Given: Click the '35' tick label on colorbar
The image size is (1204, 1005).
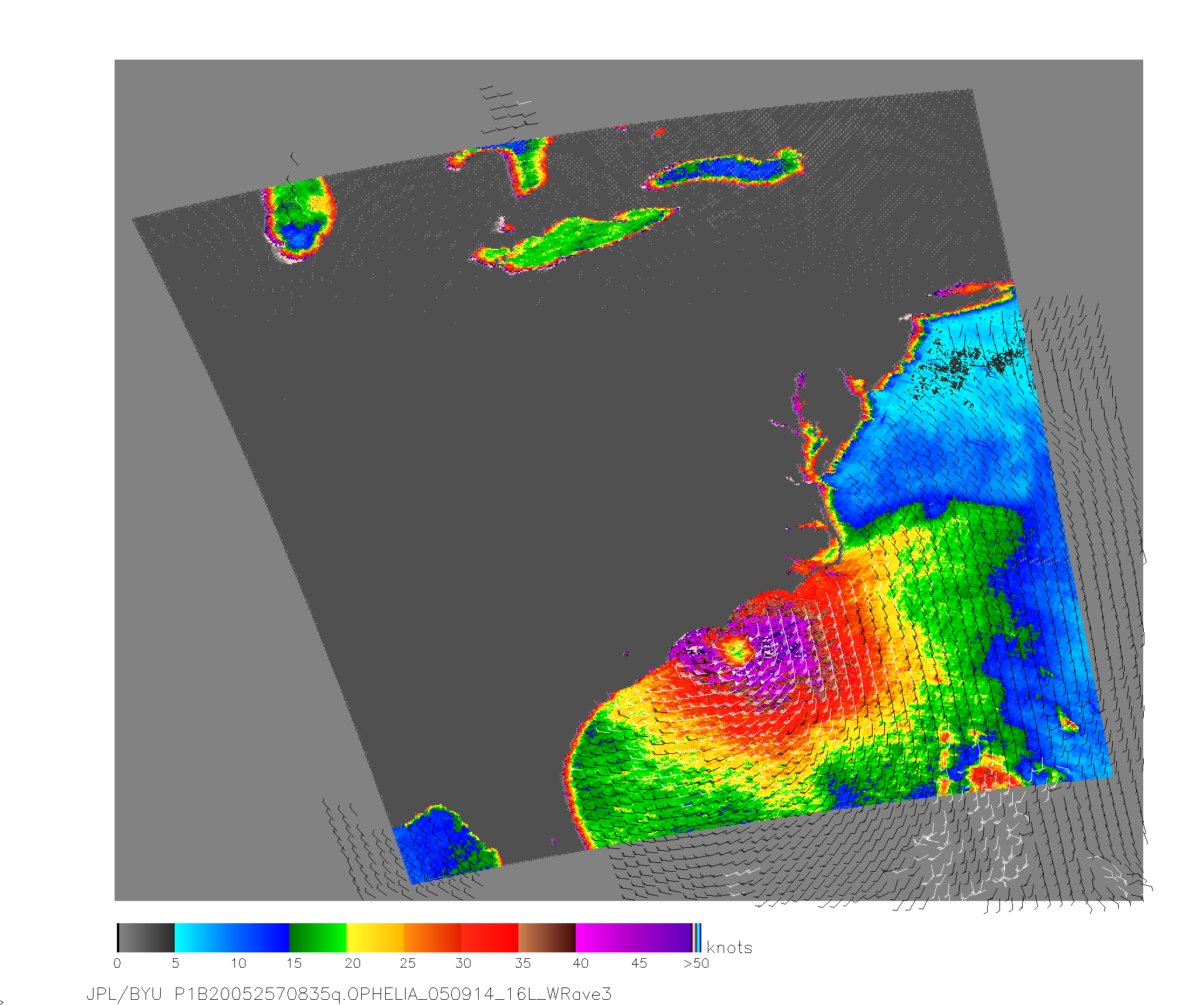Looking at the screenshot, I should point(523,963).
